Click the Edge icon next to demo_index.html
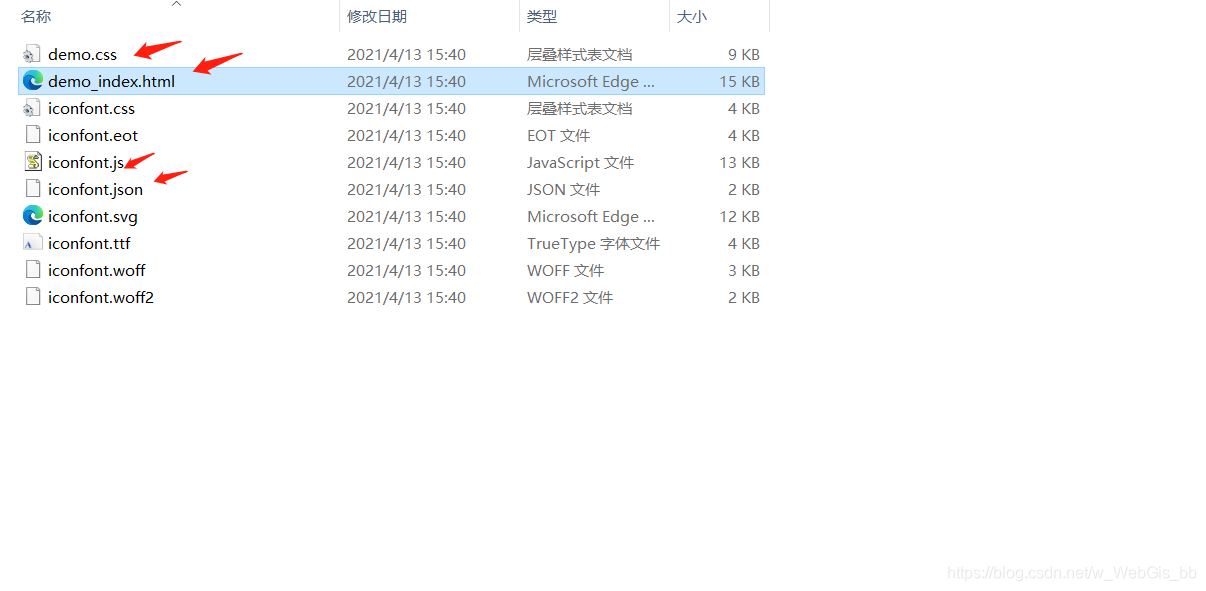 pos(33,81)
